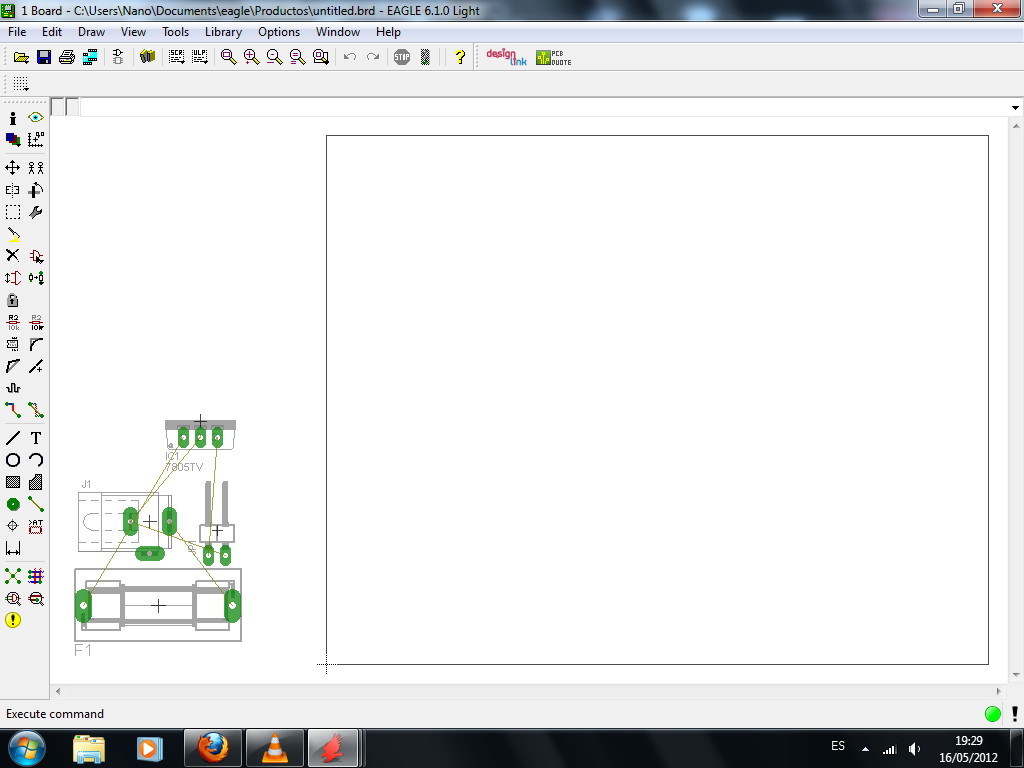The image size is (1024, 768).
Task: Open the Draw menu
Action: (x=91, y=32)
